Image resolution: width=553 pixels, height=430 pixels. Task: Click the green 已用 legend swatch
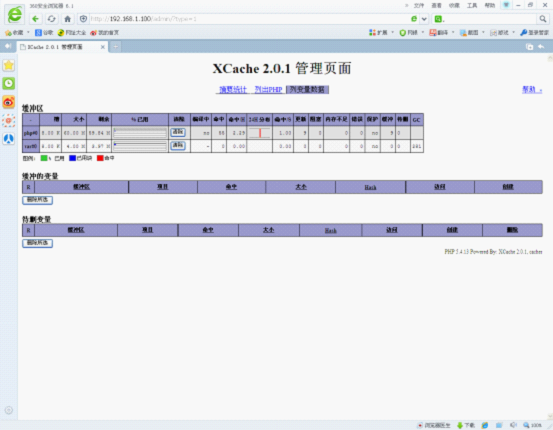point(44,158)
